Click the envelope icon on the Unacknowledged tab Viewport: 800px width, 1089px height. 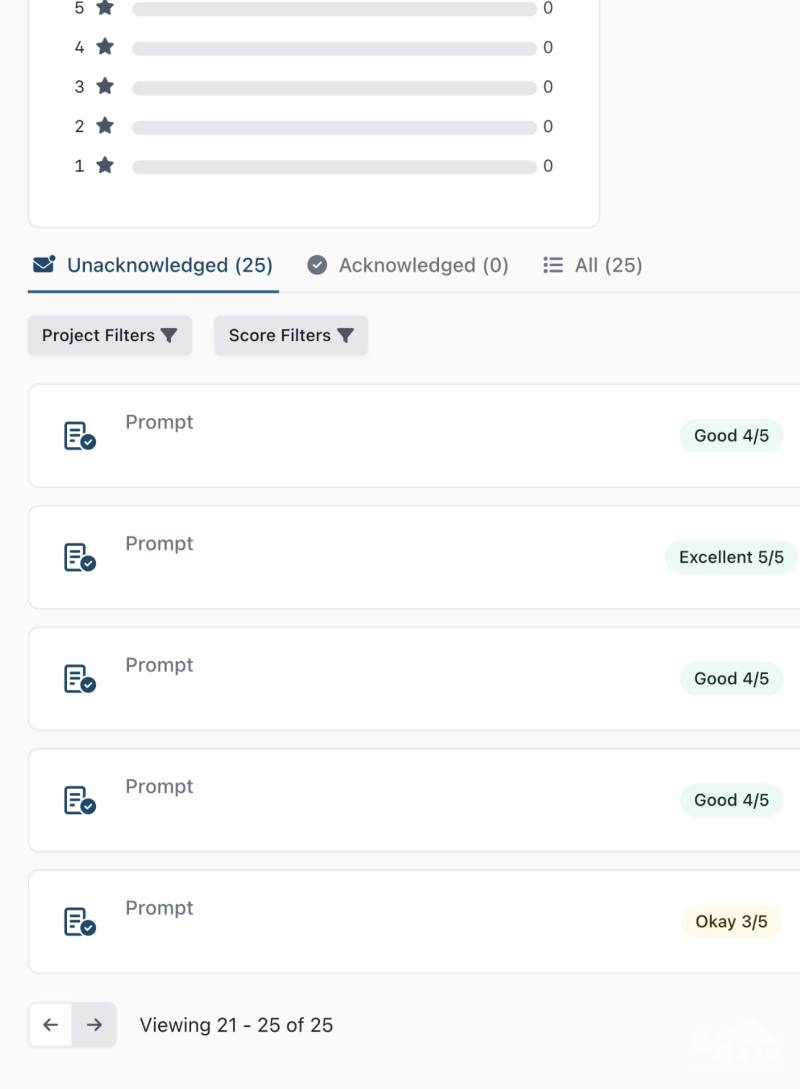[44, 265]
